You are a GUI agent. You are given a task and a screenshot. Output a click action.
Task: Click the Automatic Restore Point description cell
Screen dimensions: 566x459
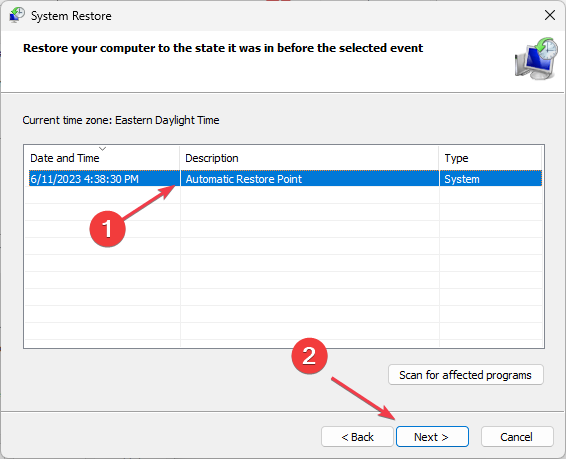tap(244, 179)
